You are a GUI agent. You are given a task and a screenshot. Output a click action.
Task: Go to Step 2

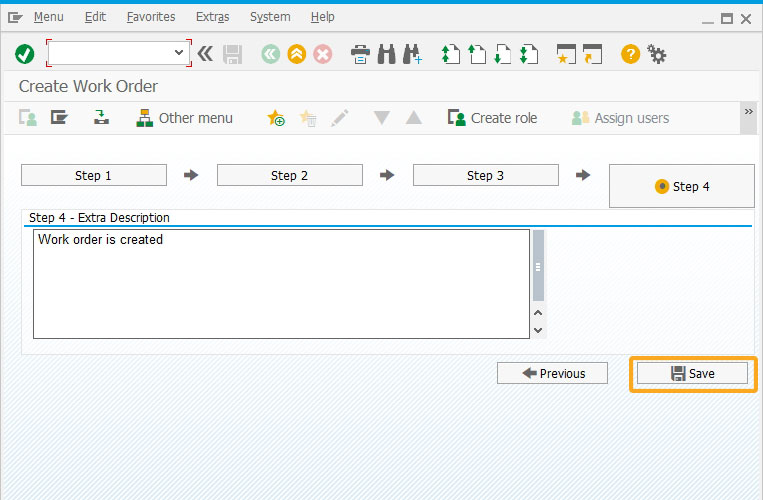point(290,175)
